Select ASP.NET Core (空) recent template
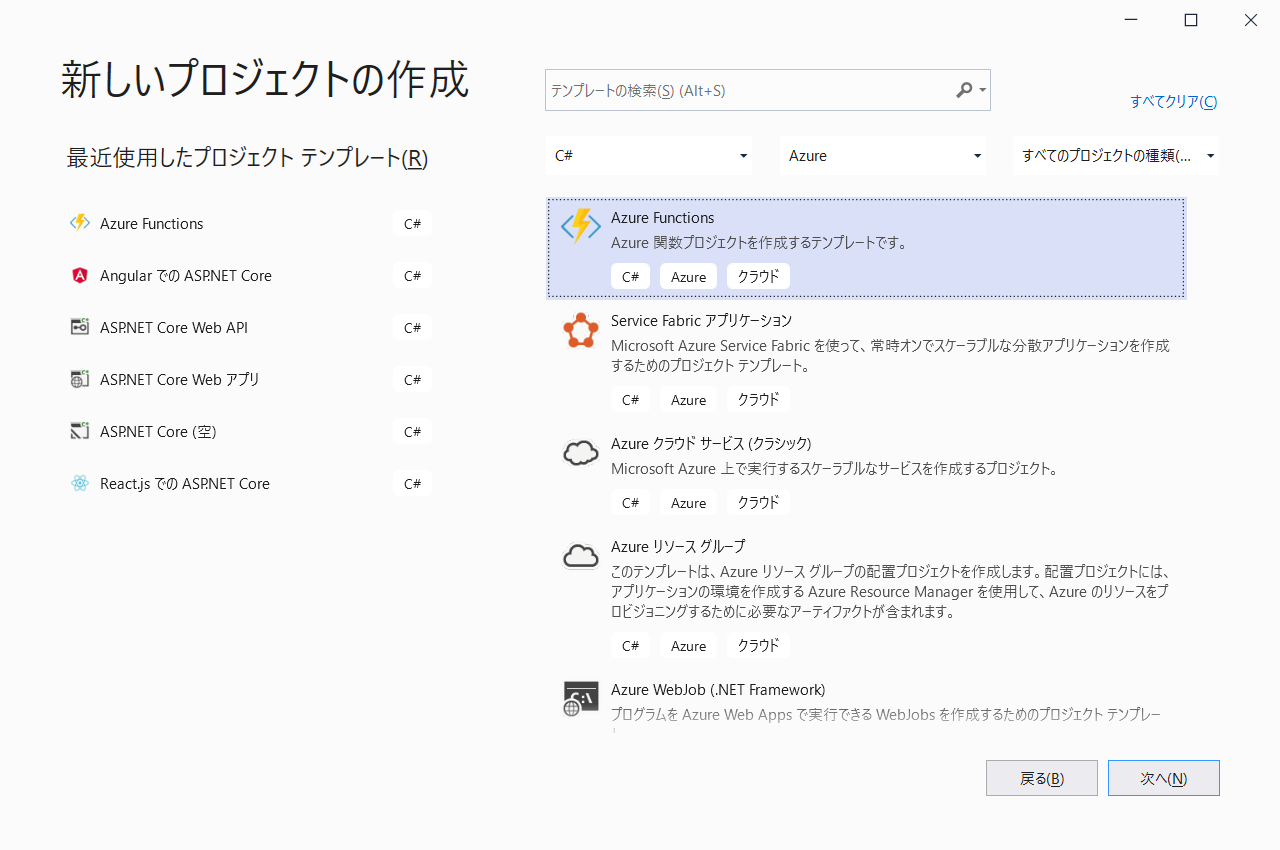This screenshot has height=850, width=1280. pos(249,431)
